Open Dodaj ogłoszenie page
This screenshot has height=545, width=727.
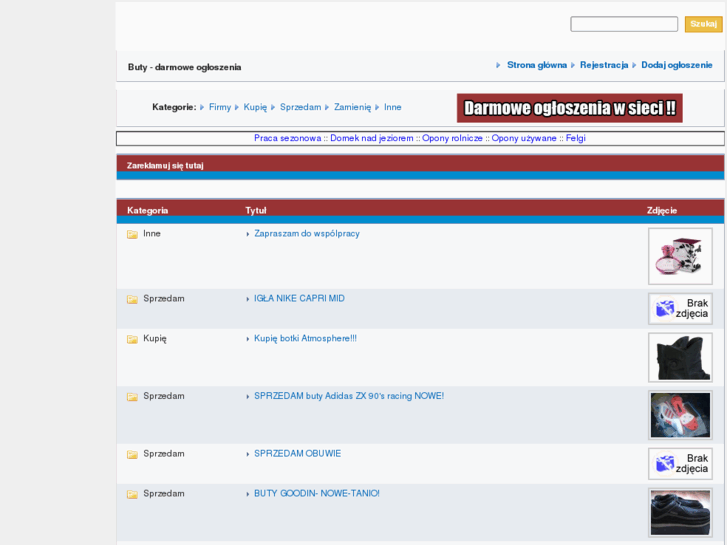click(676, 65)
